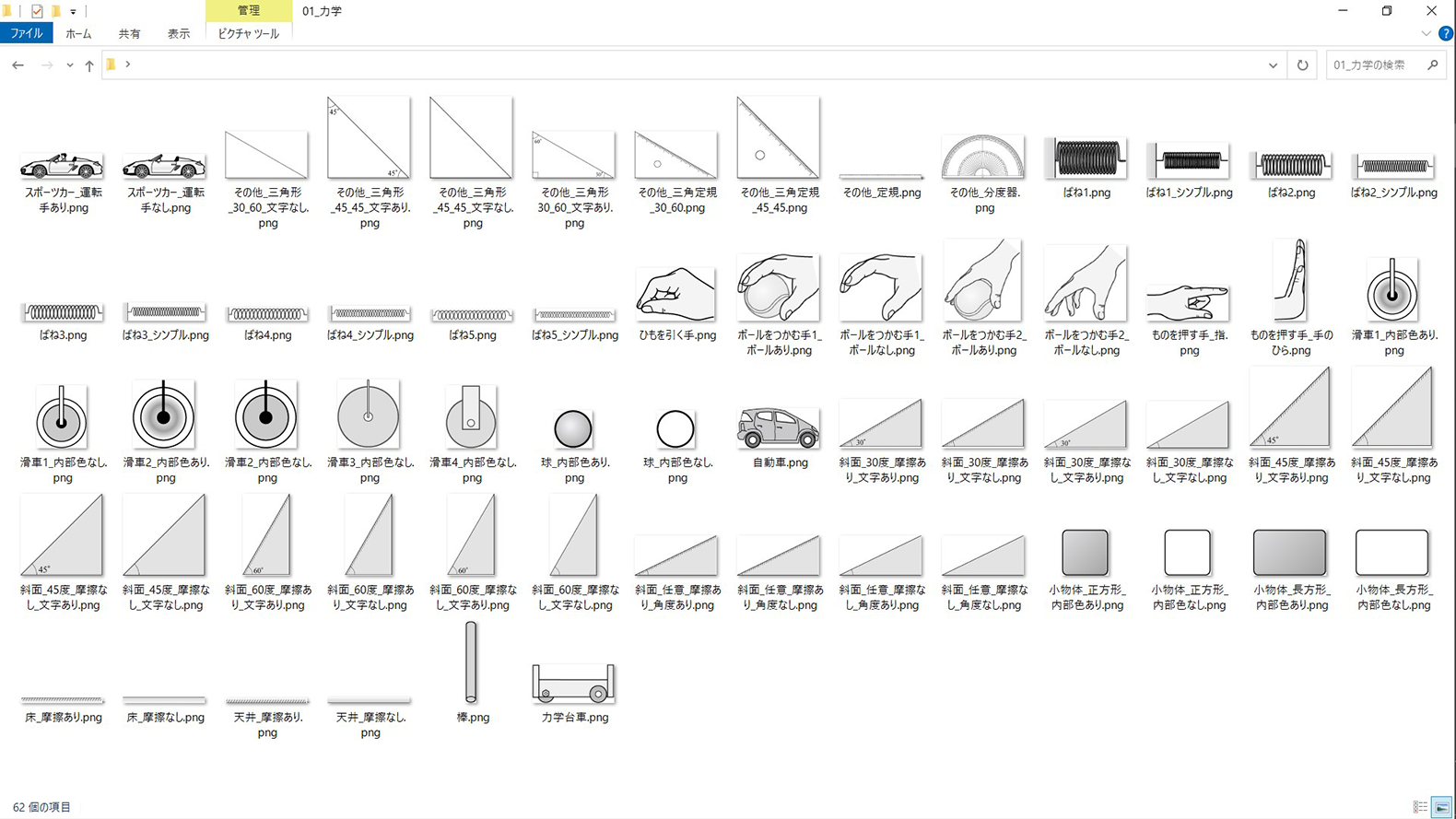Open the Help question mark icon
Viewport: 1456px width, 819px height.
[1446, 33]
